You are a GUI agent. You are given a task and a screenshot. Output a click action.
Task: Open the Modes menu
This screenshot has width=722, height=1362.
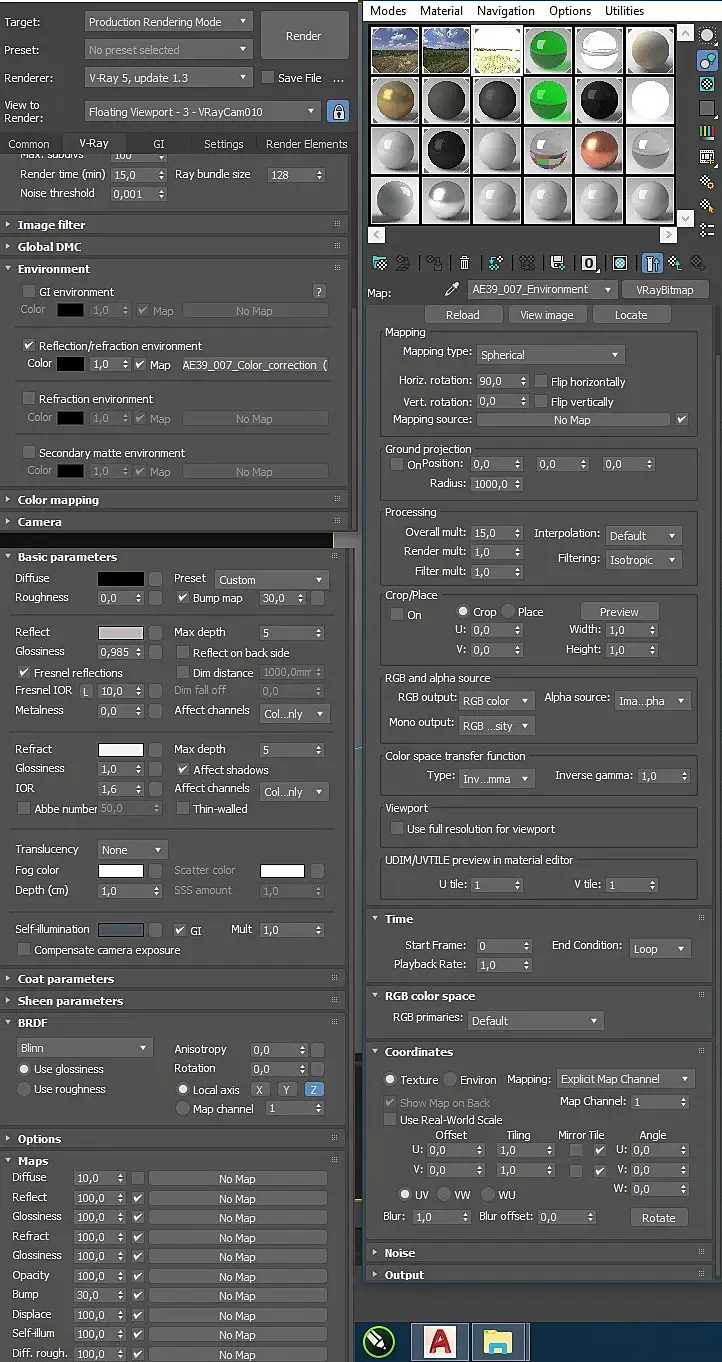388,10
